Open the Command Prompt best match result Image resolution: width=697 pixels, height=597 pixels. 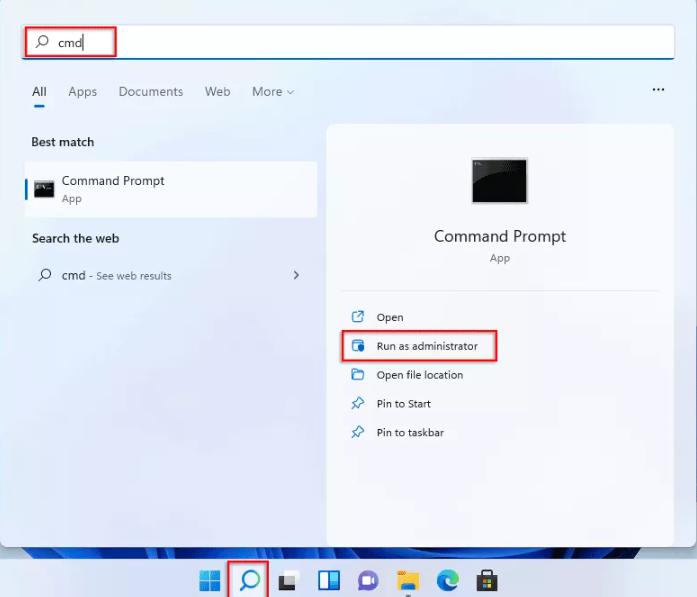[x=171, y=189]
